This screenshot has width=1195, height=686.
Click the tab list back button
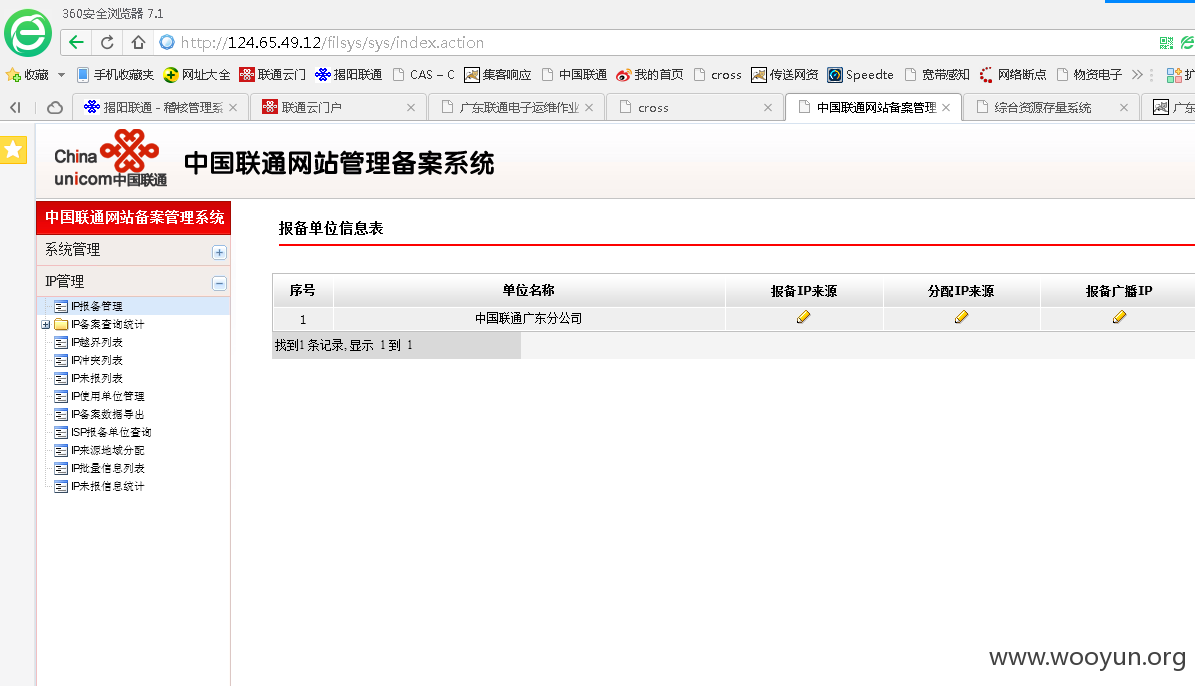click(x=15, y=107)
